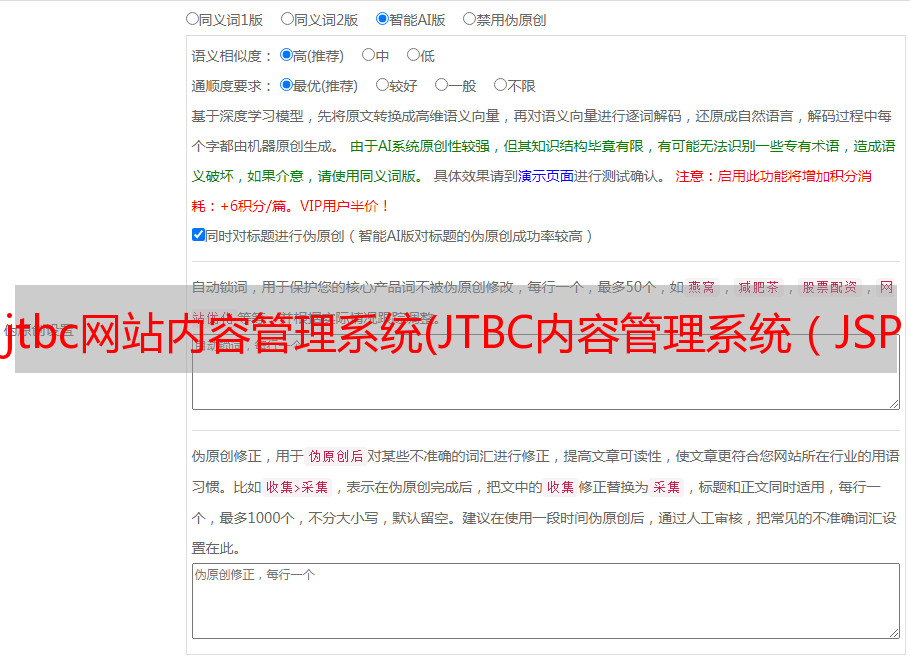Click the green 由于AI系统原创性较强 warning text
The height and width of the screenshot is (658, 911).
coord(420,146)
